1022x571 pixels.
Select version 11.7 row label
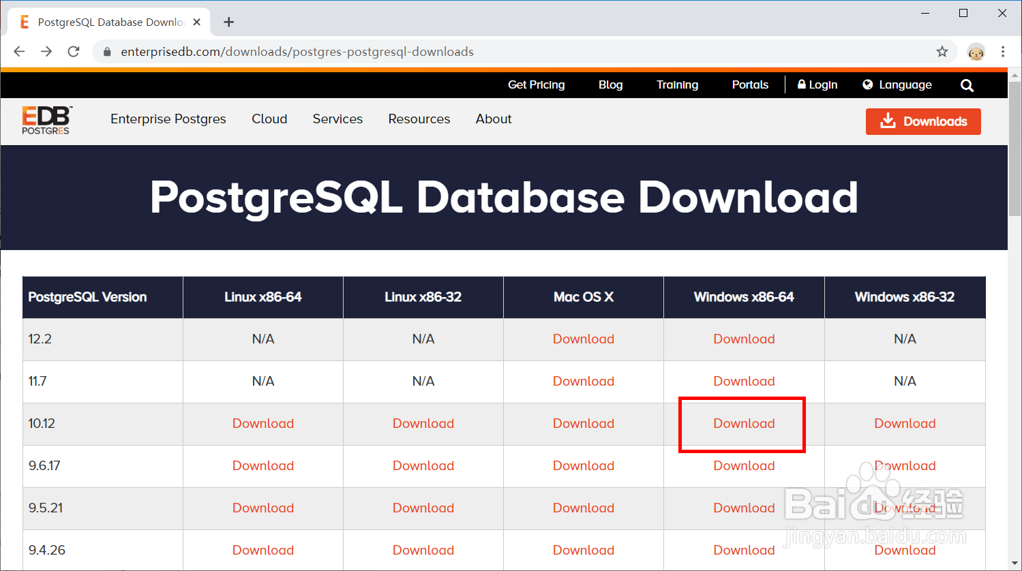[37, 381]
